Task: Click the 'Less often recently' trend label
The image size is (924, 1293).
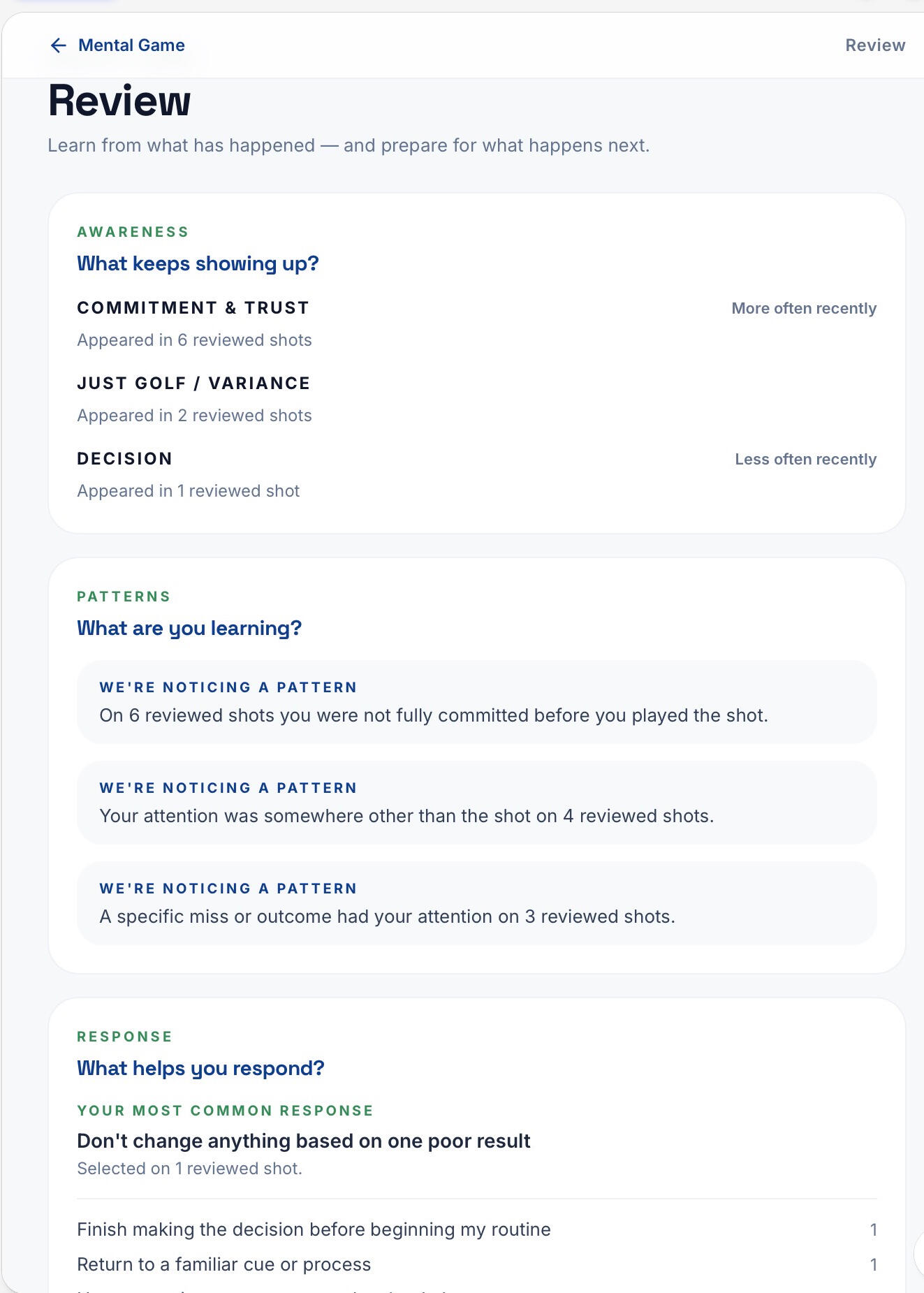Action: [x=805, y=460]
